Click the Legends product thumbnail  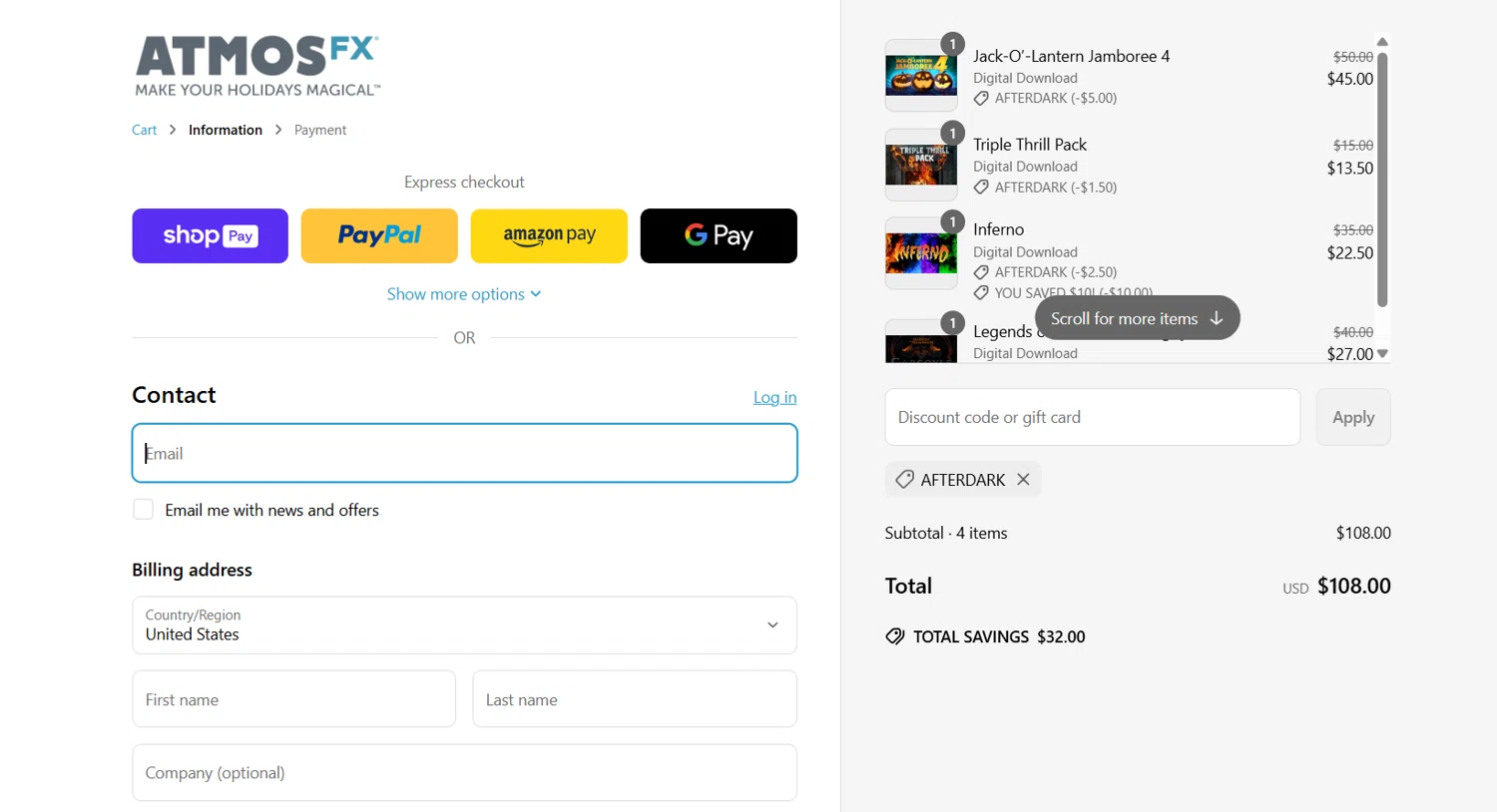coord(921,341)
